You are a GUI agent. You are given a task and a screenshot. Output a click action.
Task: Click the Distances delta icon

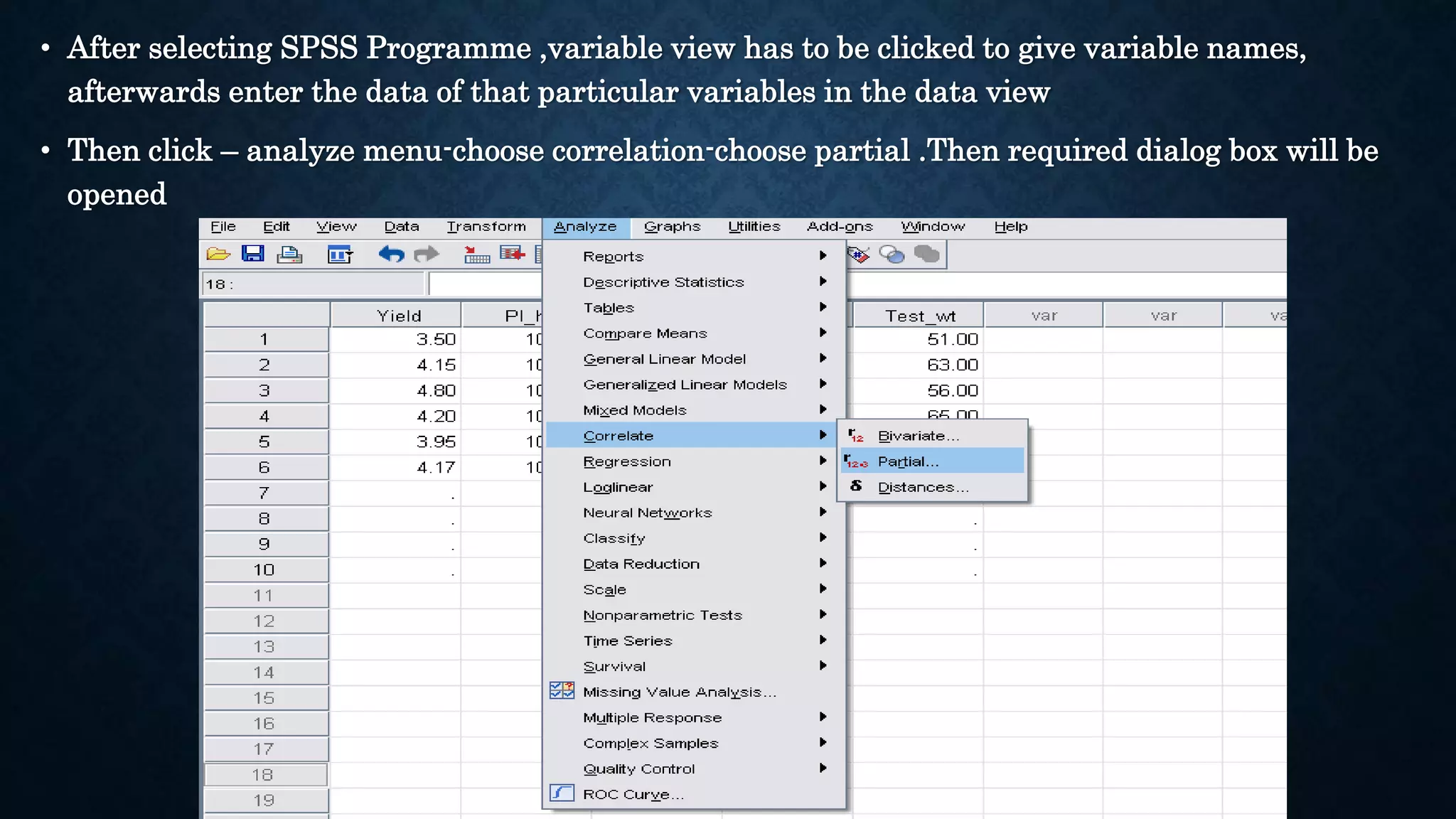pyautogui.click(x=856, y=486)
